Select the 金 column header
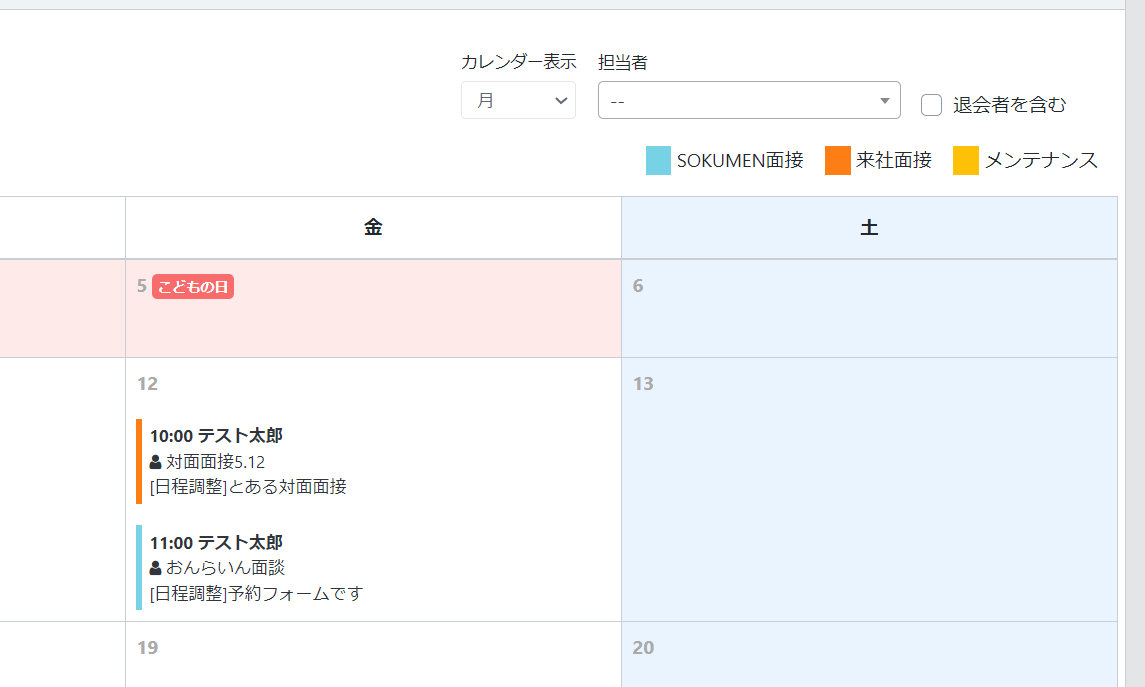This screenshot has height=687, width=1145. pos(373,228)
